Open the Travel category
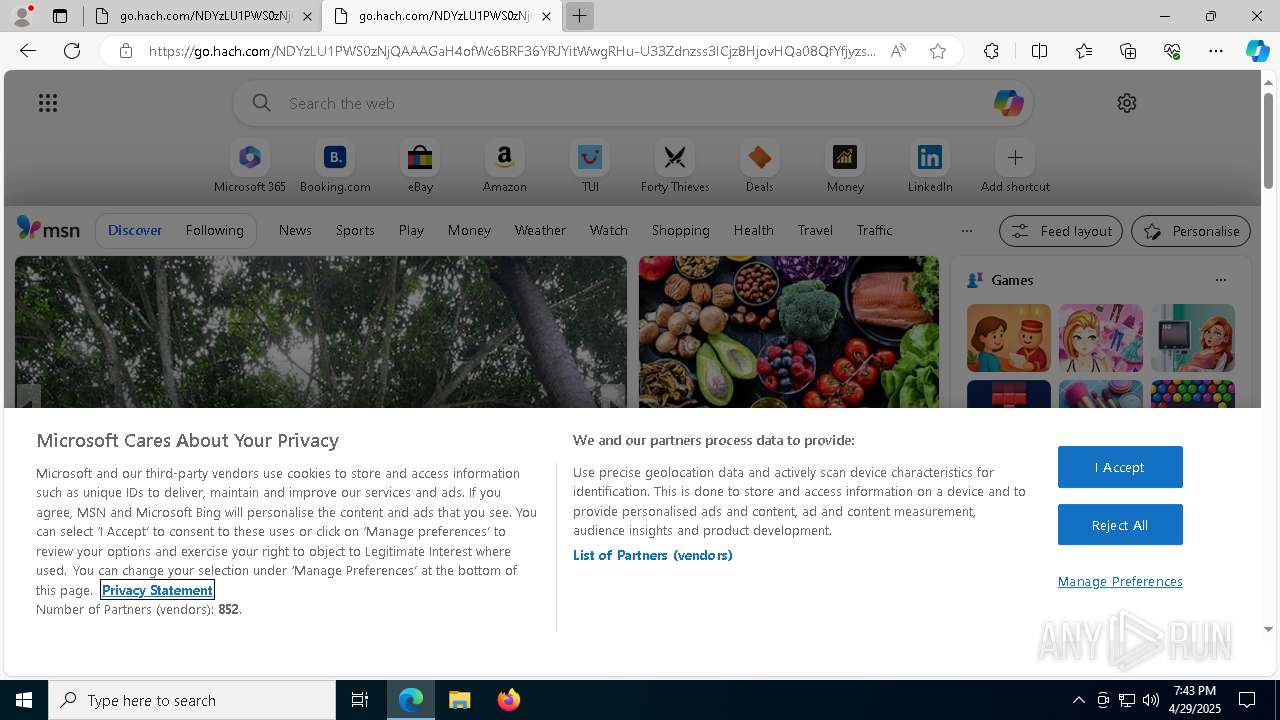 [815, 230]
